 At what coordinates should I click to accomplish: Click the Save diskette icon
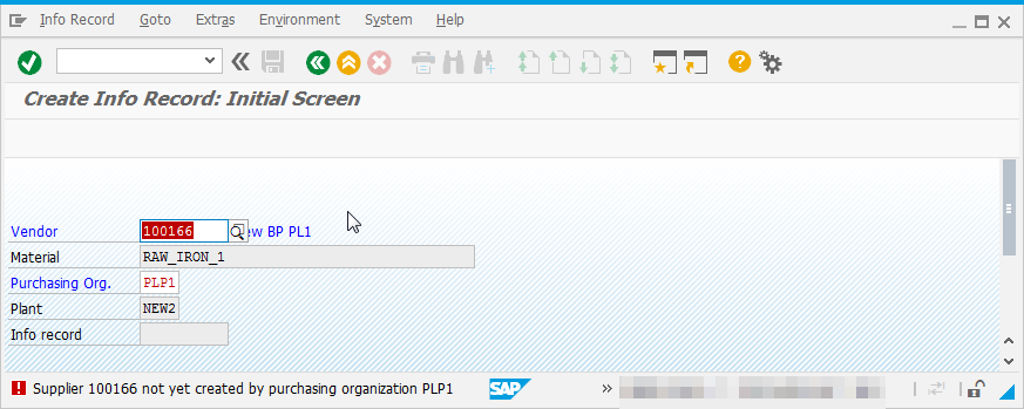272,63
